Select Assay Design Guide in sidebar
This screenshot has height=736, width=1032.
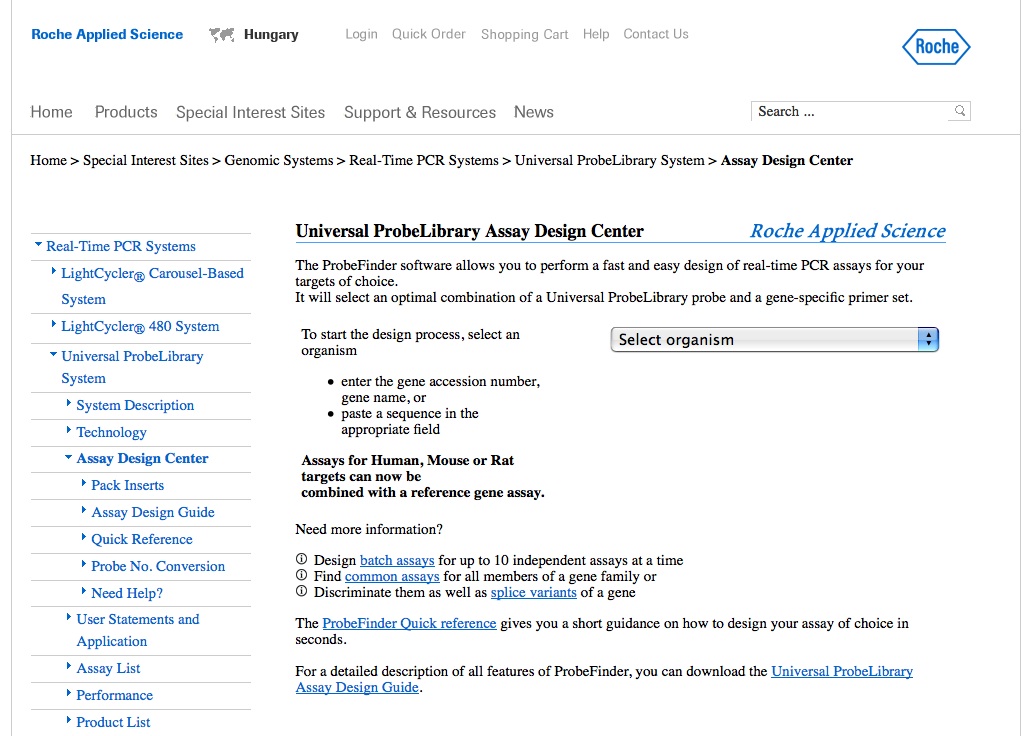coord(153,512)
